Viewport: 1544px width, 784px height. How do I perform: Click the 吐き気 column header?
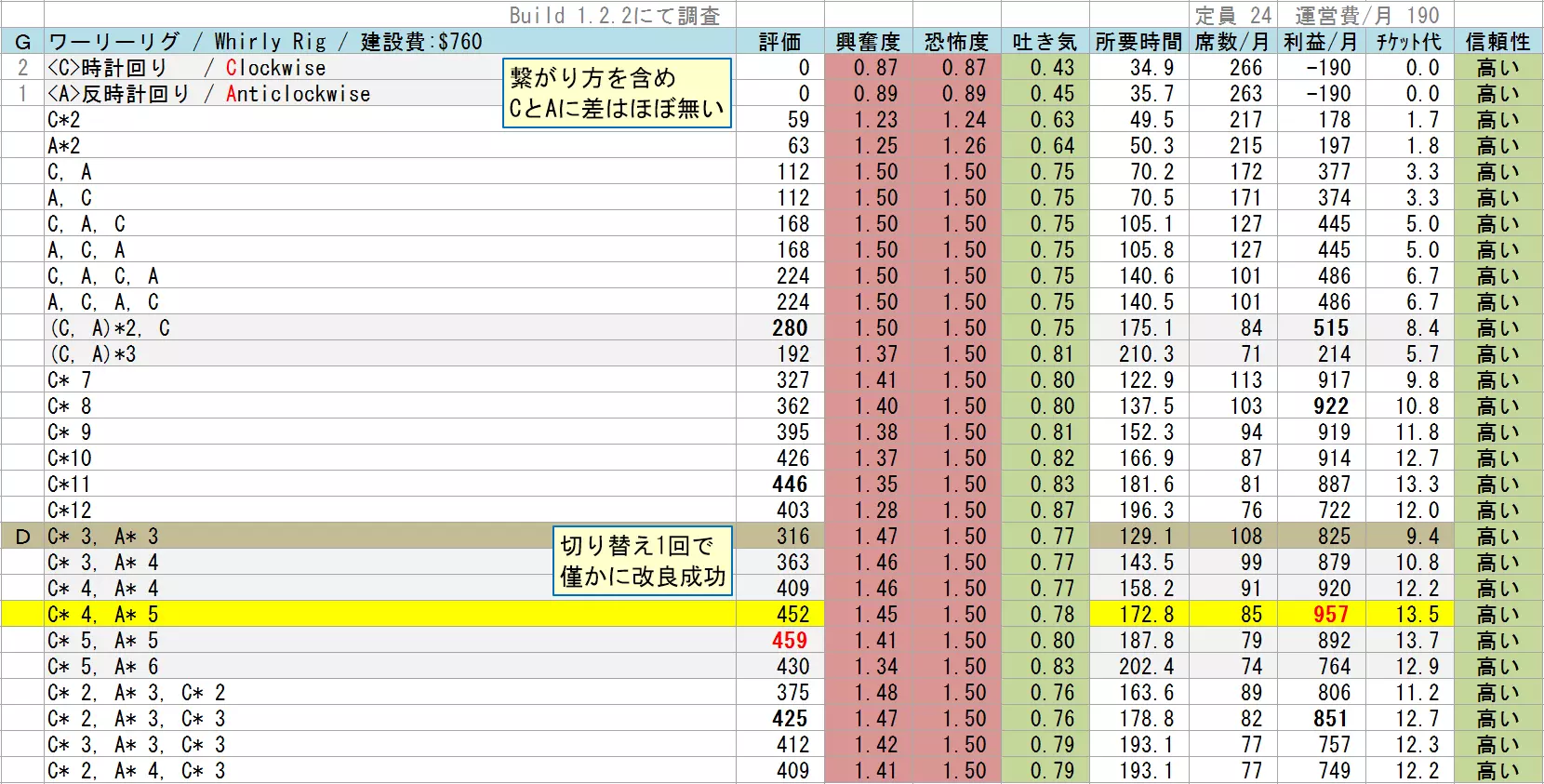[x=1045, y=42]
